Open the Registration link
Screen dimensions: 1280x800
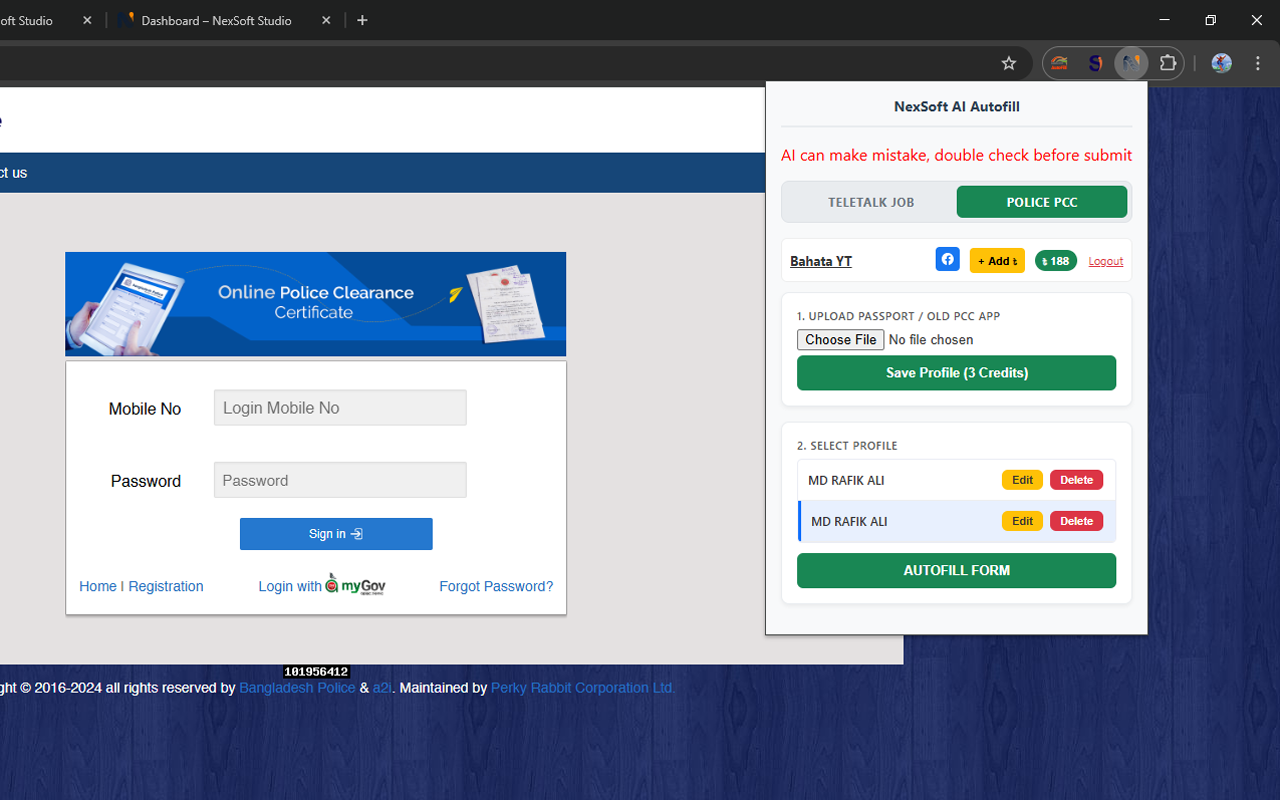[166, 587]
